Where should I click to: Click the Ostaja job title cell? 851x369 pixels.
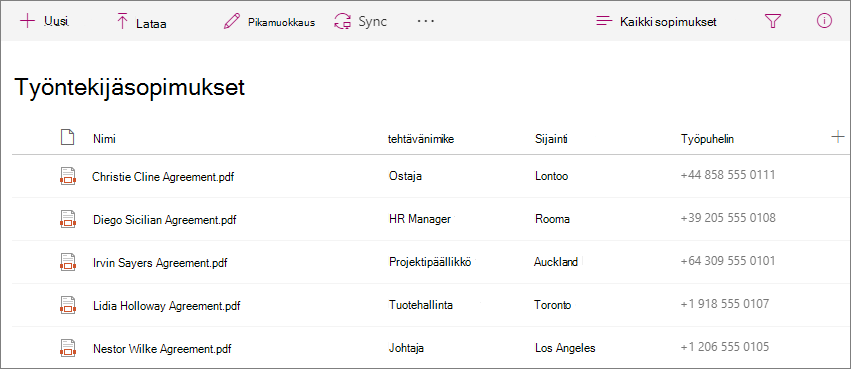point(405,176)
